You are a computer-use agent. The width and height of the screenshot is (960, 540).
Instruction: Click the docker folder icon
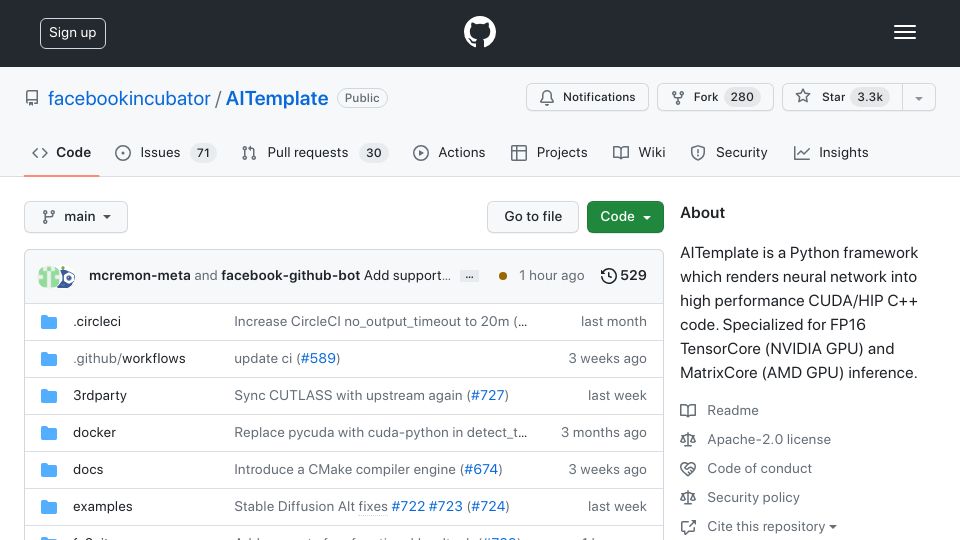coord(49,433)
